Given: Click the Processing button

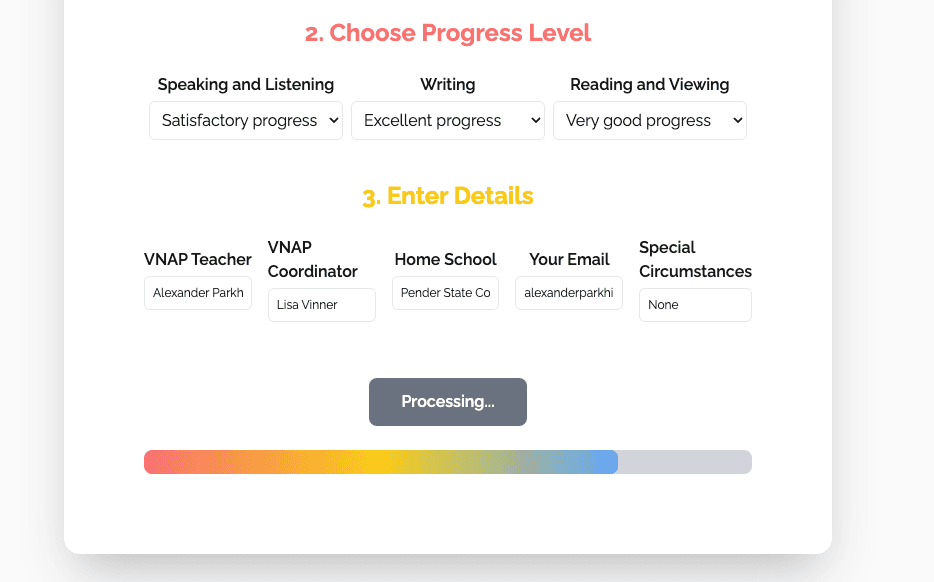Looking at the screenshot, I should coord(447,401).
